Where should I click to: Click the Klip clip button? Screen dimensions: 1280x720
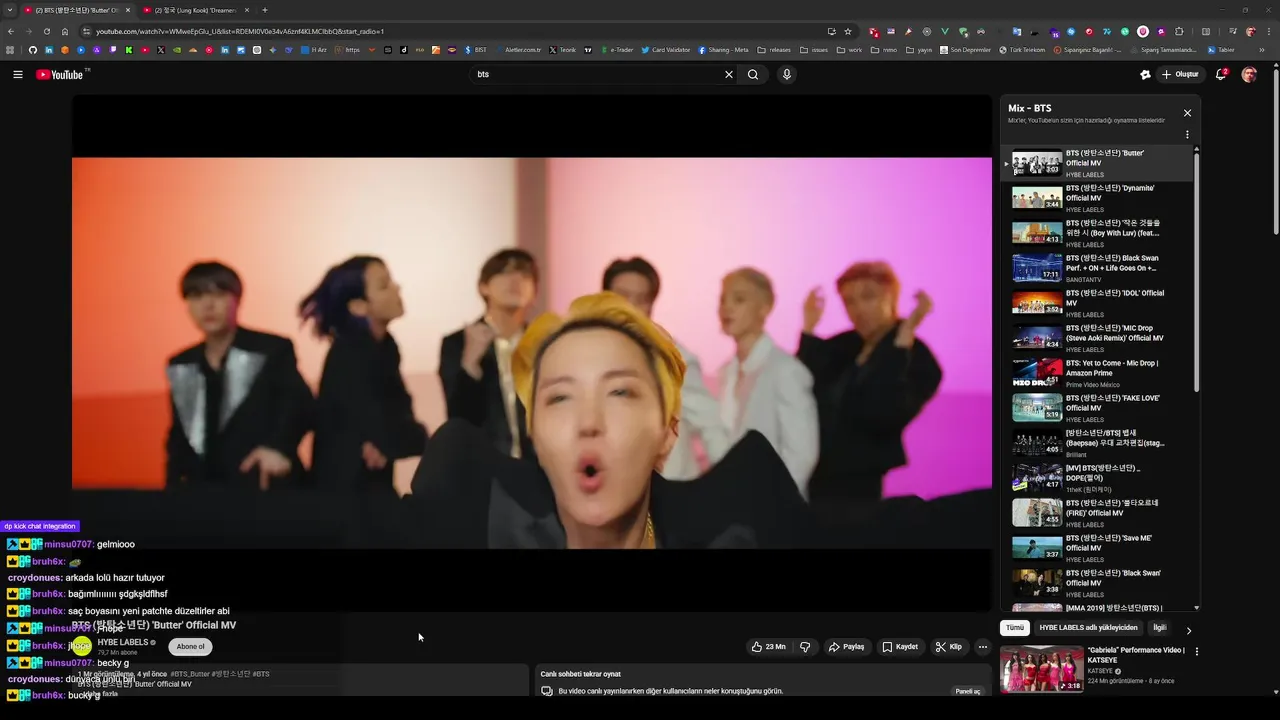(948, 647)
